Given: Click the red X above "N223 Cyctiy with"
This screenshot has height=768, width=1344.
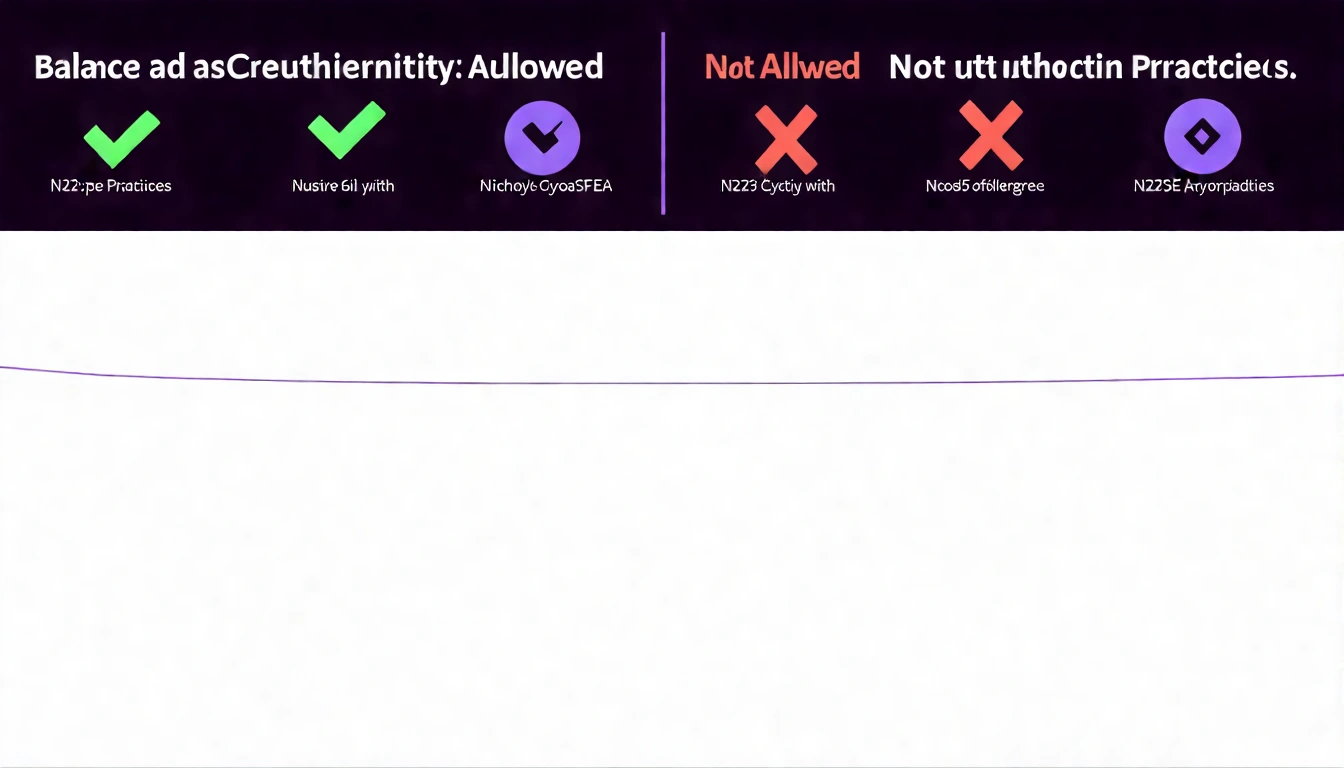Looking at the screenshot, I should [785, 139].
